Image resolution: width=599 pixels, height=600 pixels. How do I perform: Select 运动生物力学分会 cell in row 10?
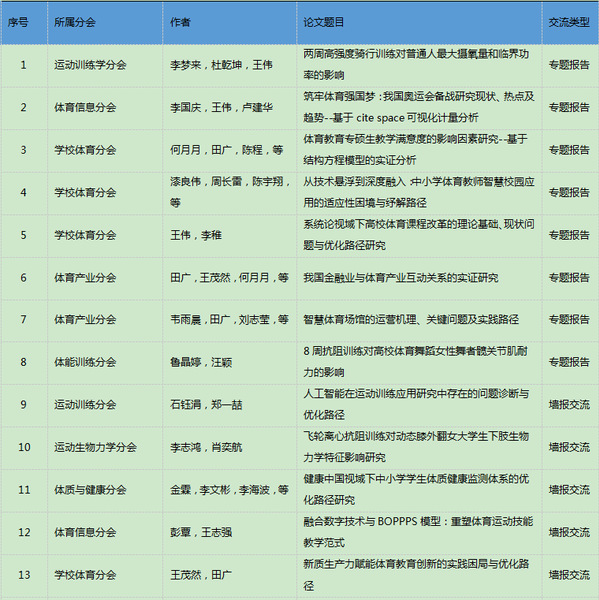point(95,447)
